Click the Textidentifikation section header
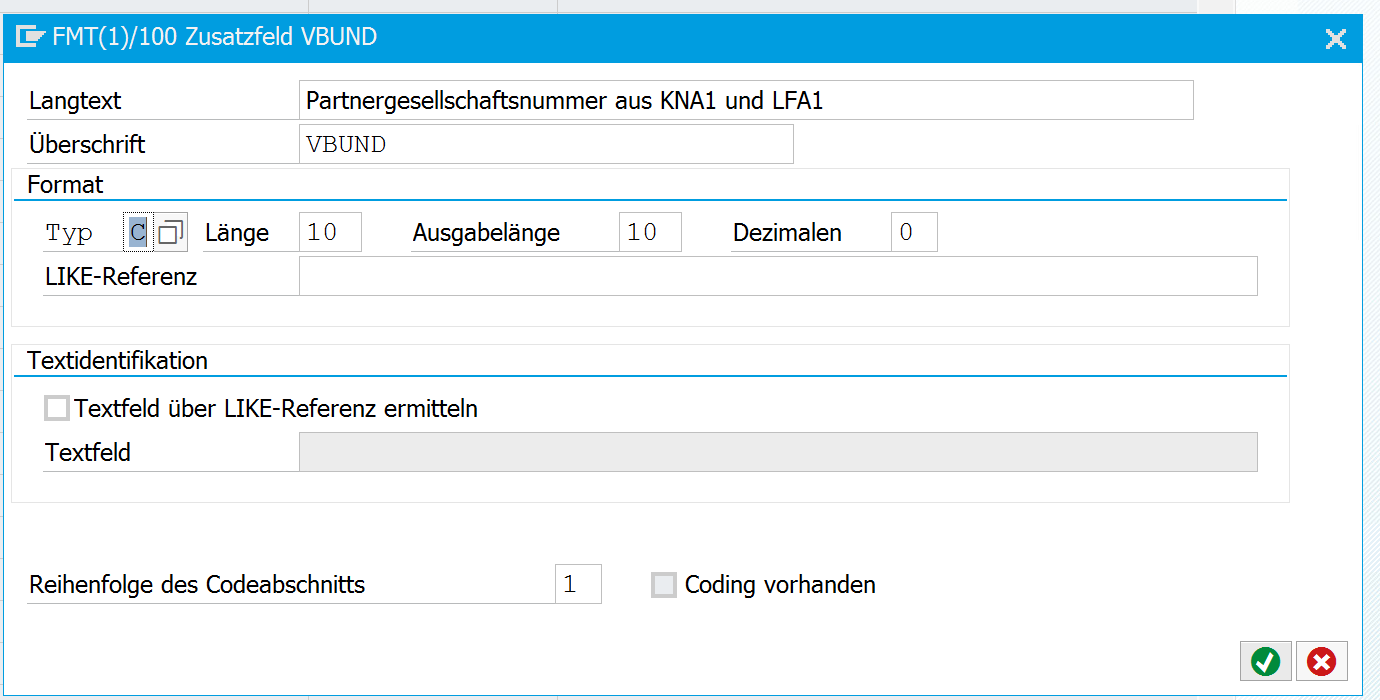This screenshot has height=700, width=1380. coord(117,361)
